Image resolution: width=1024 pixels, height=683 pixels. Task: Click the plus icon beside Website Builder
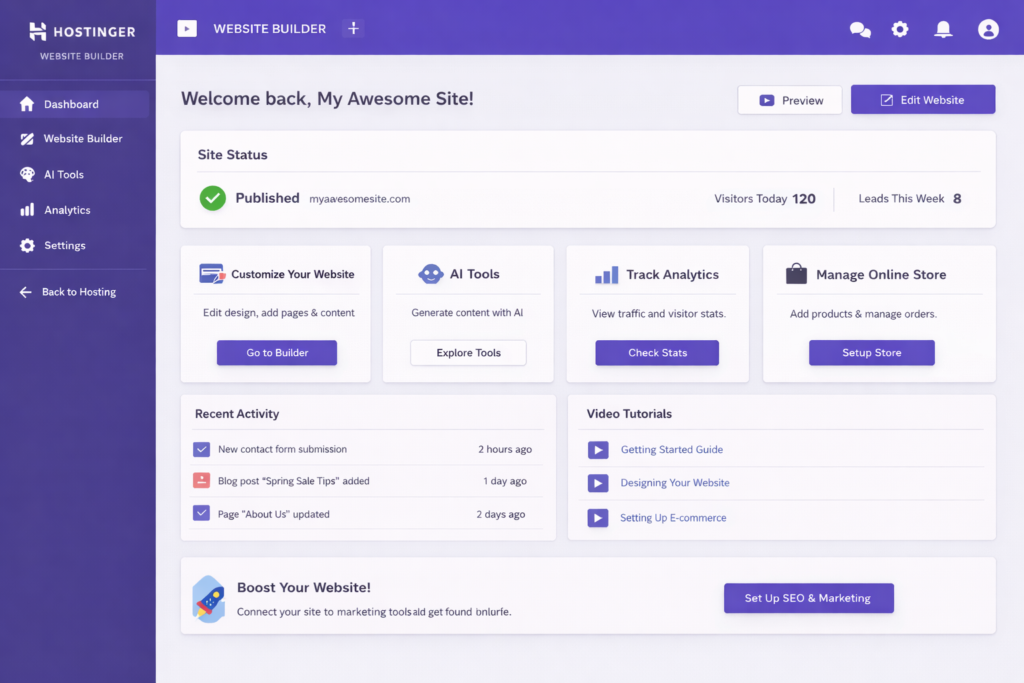352,29
